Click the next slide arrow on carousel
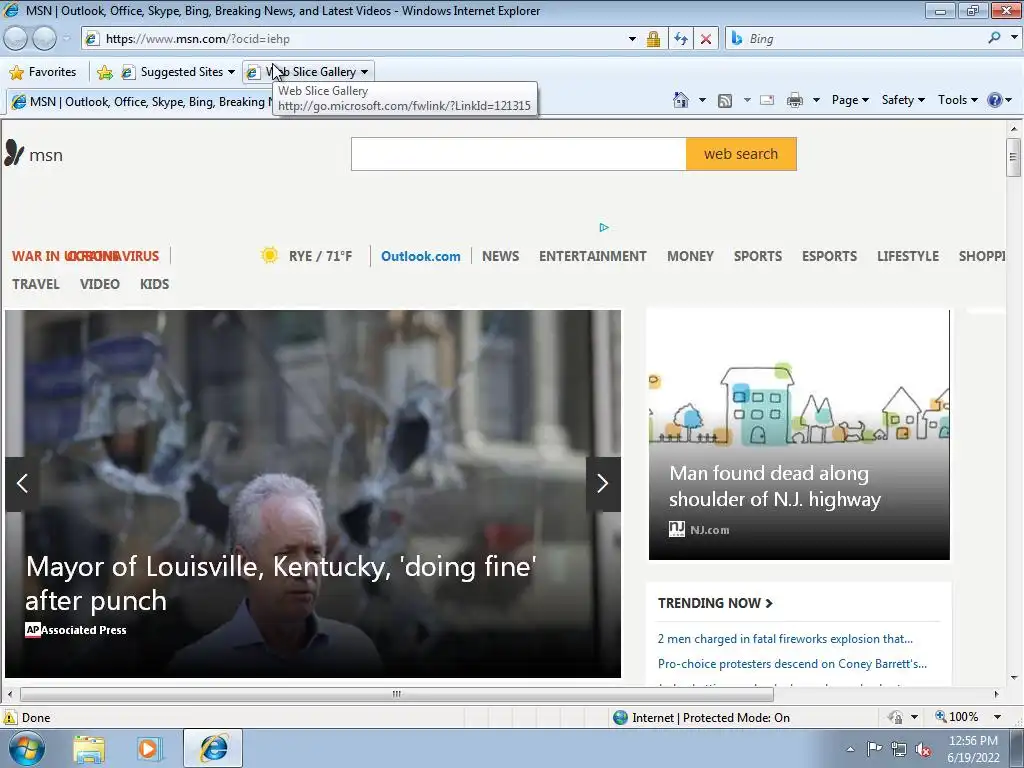1024x768 pixels. pos(603,483)
